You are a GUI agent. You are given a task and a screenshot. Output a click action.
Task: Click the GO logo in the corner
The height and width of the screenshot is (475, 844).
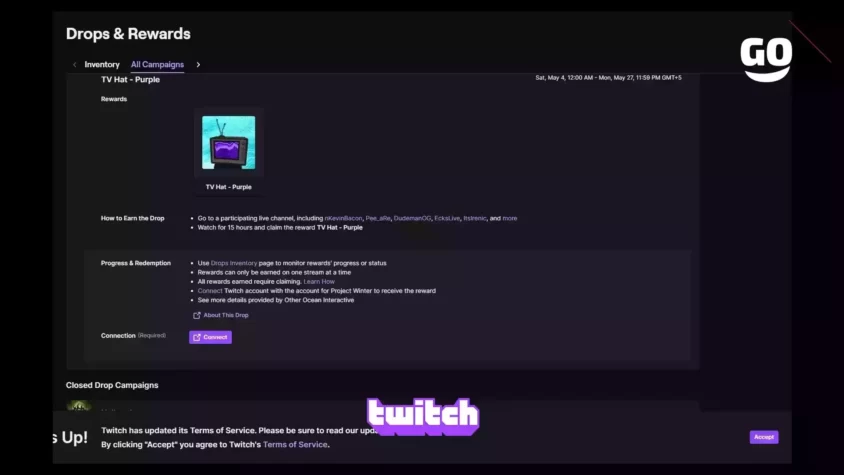(766, 59)
